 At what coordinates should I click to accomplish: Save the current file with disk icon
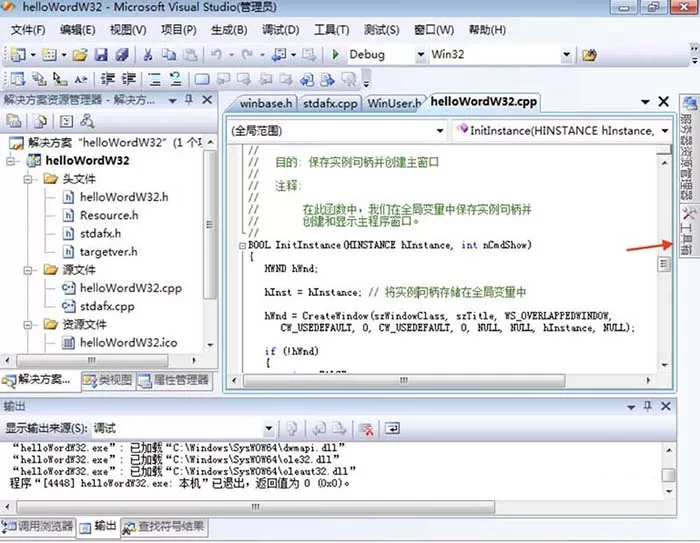[101, 55]
